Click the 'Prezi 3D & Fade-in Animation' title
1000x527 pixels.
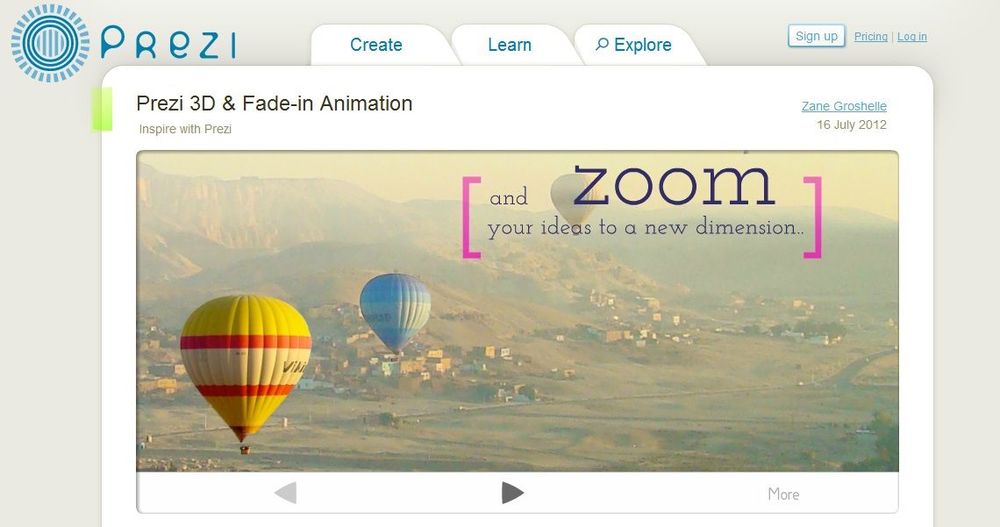tap(274, 103)
